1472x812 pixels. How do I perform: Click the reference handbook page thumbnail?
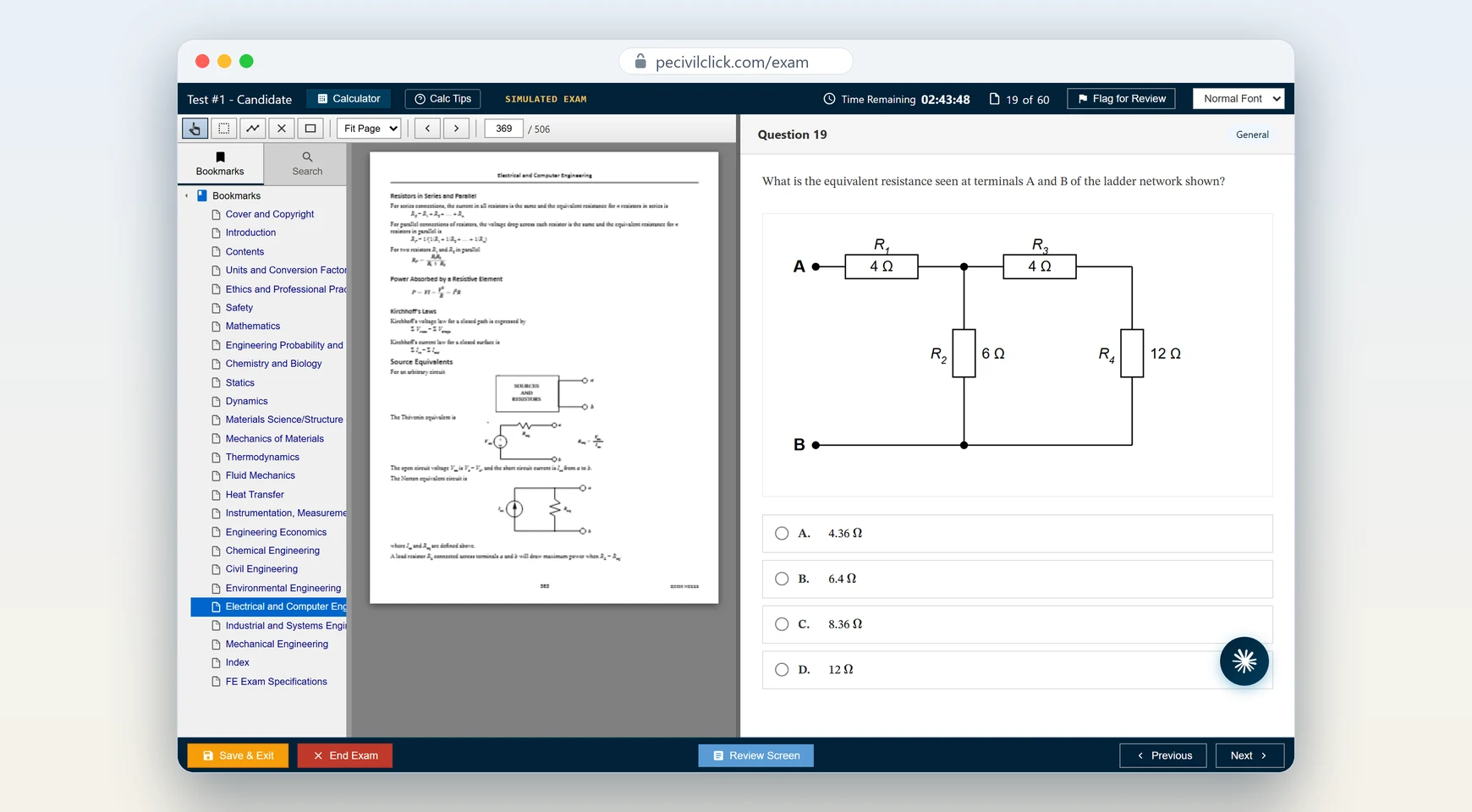click(x=544, y=378)
